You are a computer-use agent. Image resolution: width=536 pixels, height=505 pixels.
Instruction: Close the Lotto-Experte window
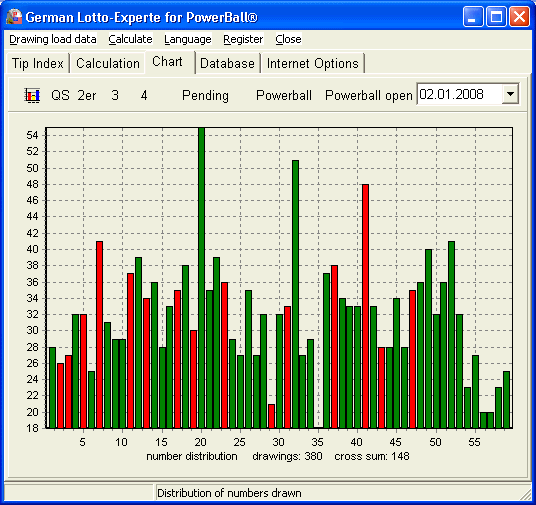[519, 17]
